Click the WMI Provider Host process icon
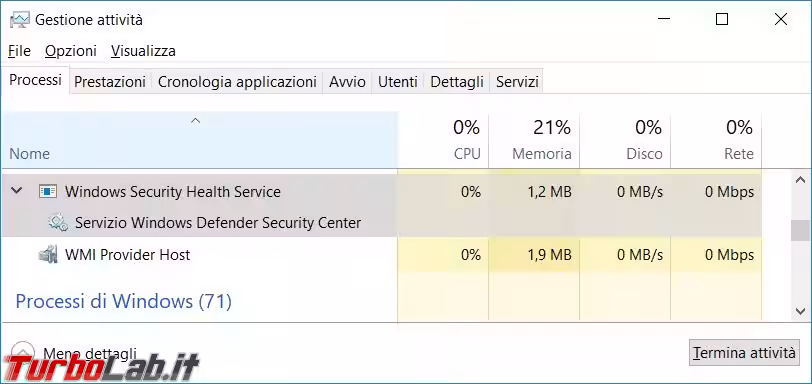This screenshot has height=384, width=812. (x=48, y=255)
